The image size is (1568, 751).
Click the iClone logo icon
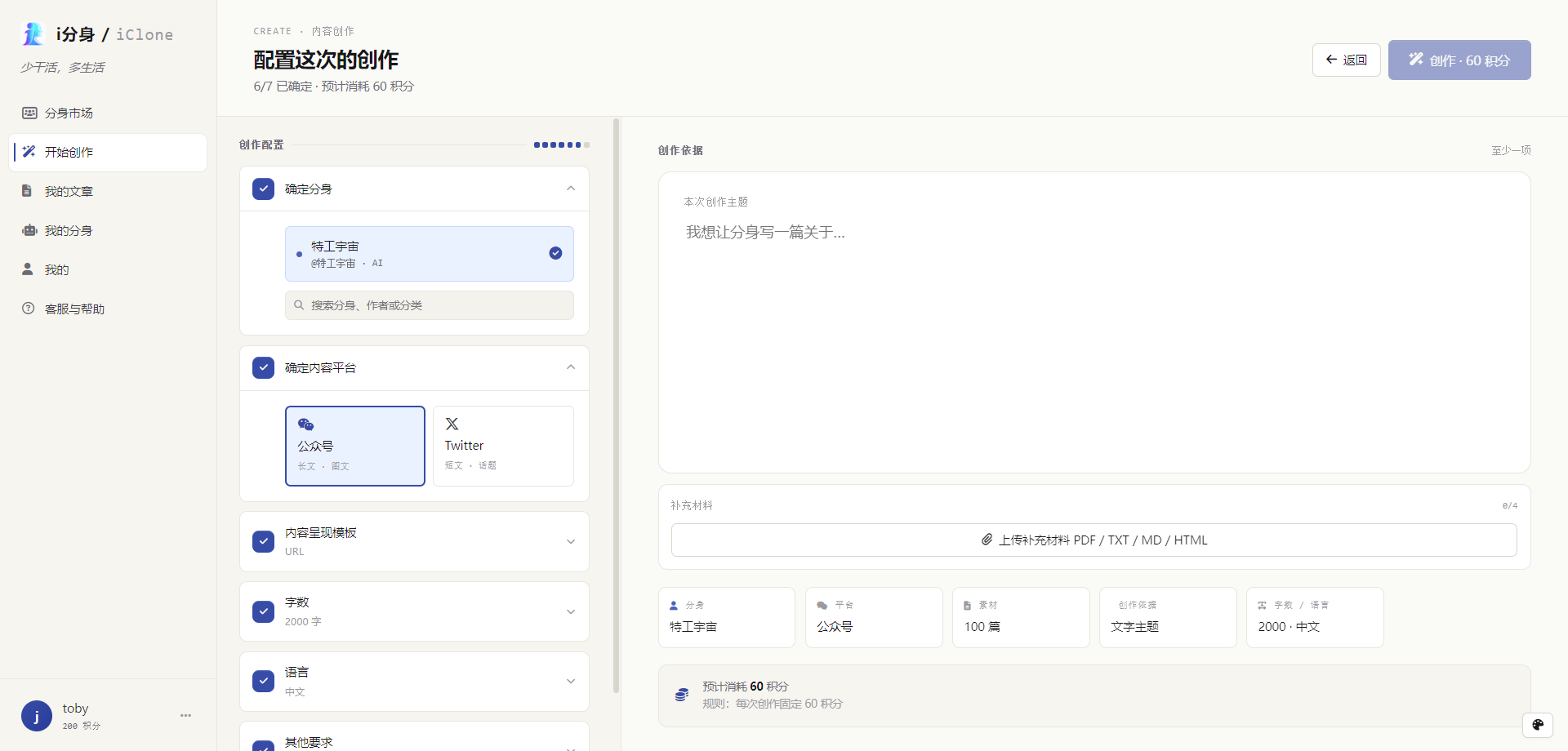pyautogui.click(x=33, y=33)
